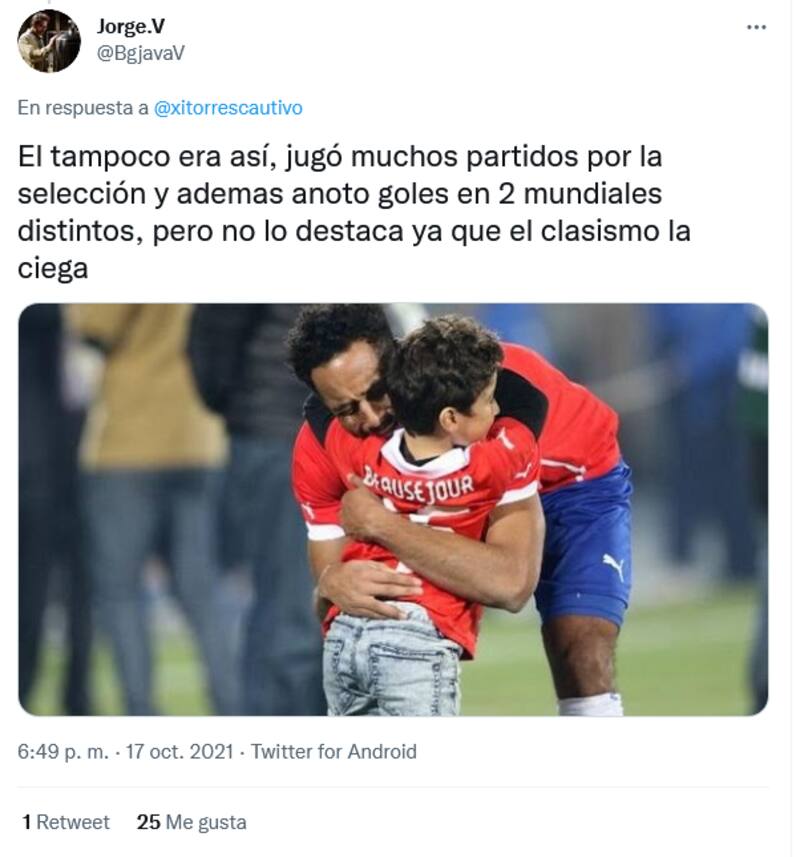Show who liked via 25 Me gusta
The image size is (800, 857).
tap(191, 822)
